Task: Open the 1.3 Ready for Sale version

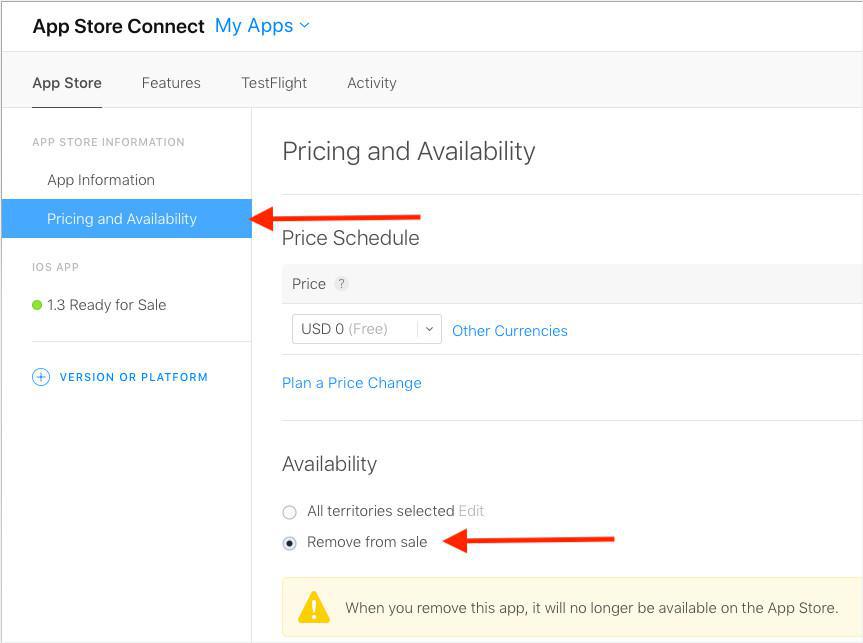Action: (x=107, y=305)
